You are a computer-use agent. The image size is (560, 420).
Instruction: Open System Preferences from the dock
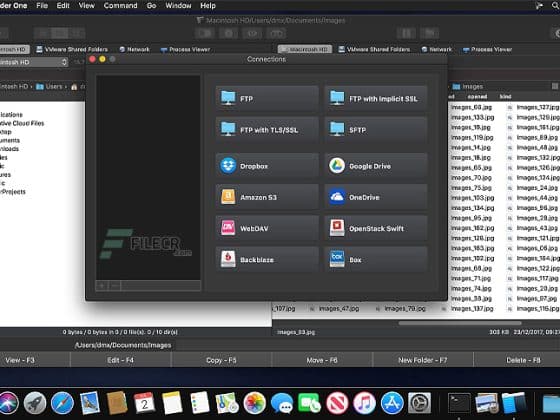[419, 403]
